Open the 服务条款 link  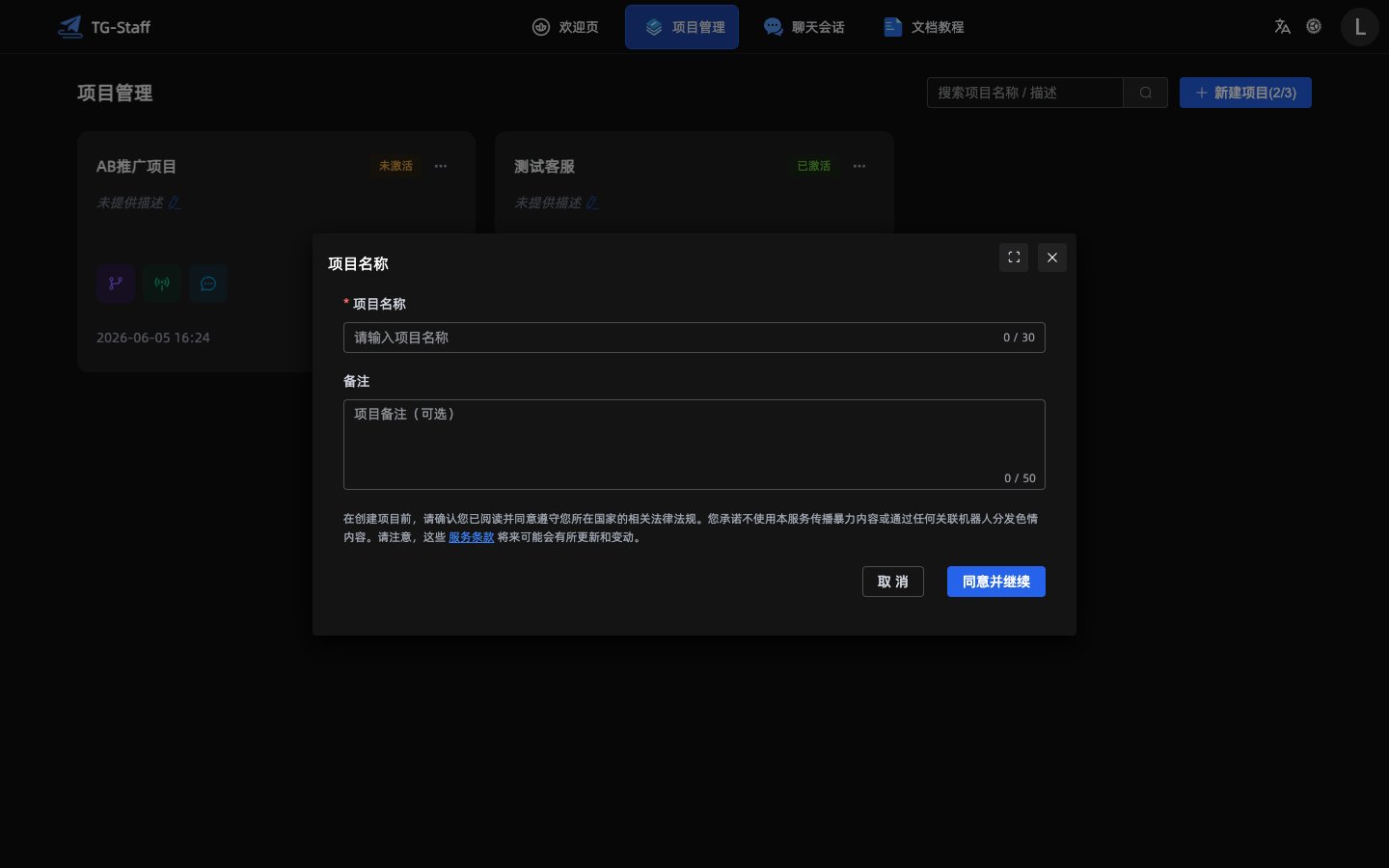coord(472,537)
